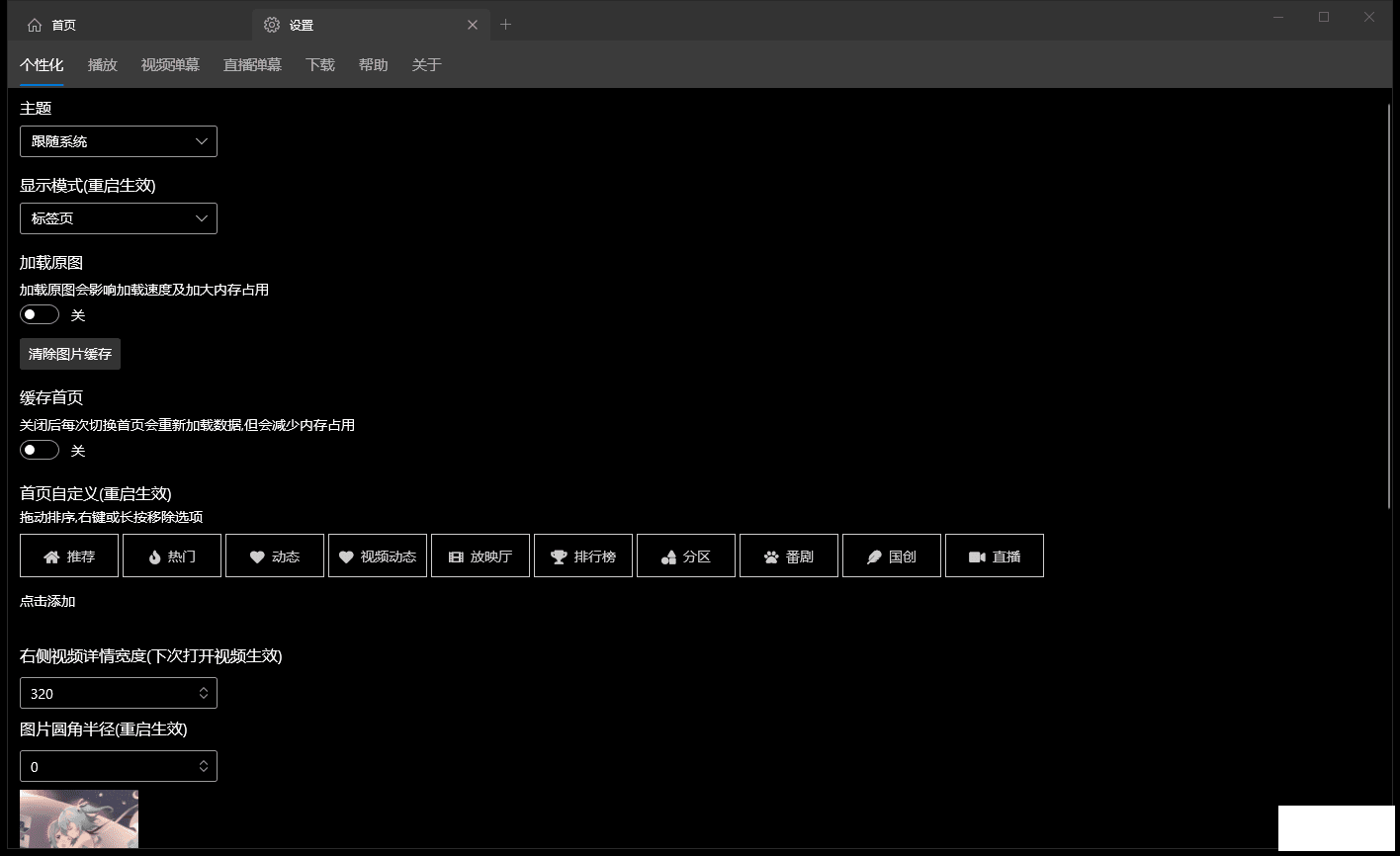Toggle the 加载原图 switch
1400x856 pixels.
(x=40, y=314)
